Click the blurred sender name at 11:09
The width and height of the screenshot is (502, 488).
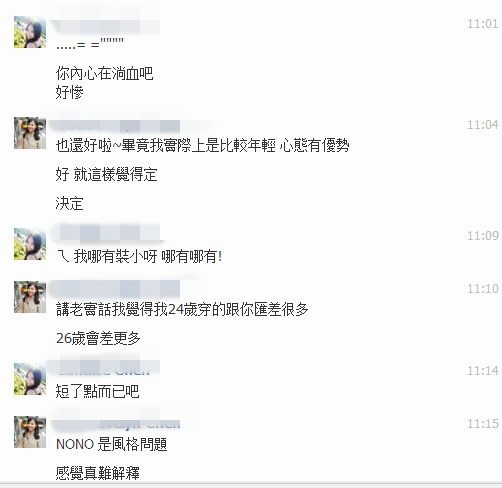pos(107,232)
